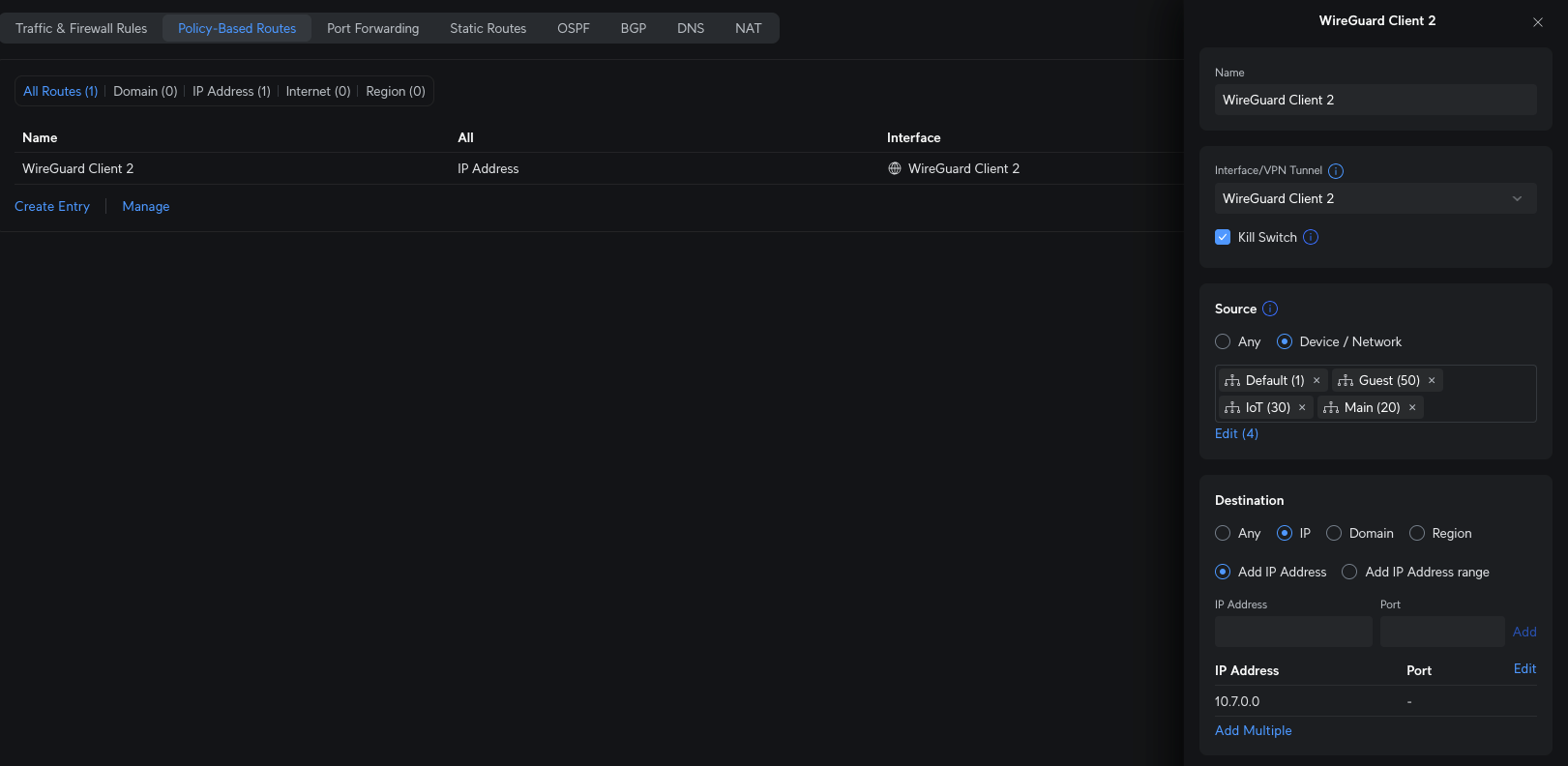The height and width of the screenshot is (766, 1568).
Task: Click the globe icon beside WireGuard Client 2 interface
Action: [x=895, y=168]
